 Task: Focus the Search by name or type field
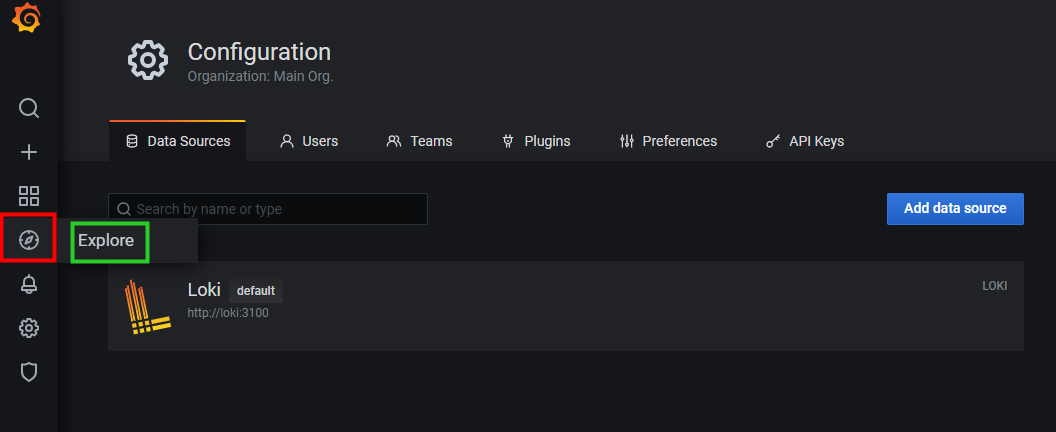[x=267, y=209]
